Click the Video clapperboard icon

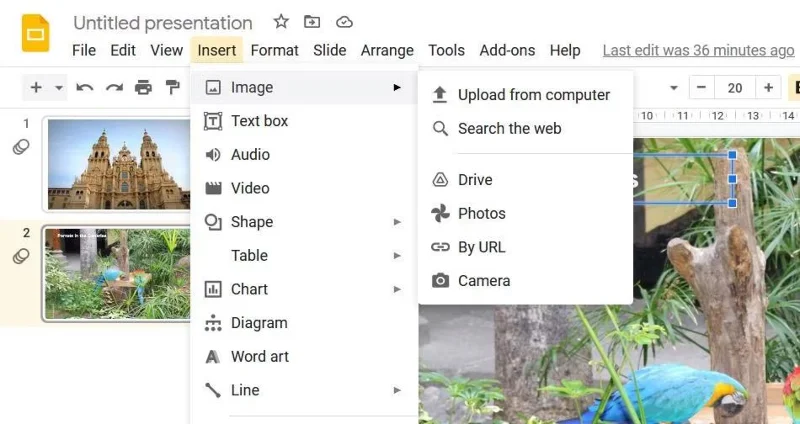[x=213, y=188]
